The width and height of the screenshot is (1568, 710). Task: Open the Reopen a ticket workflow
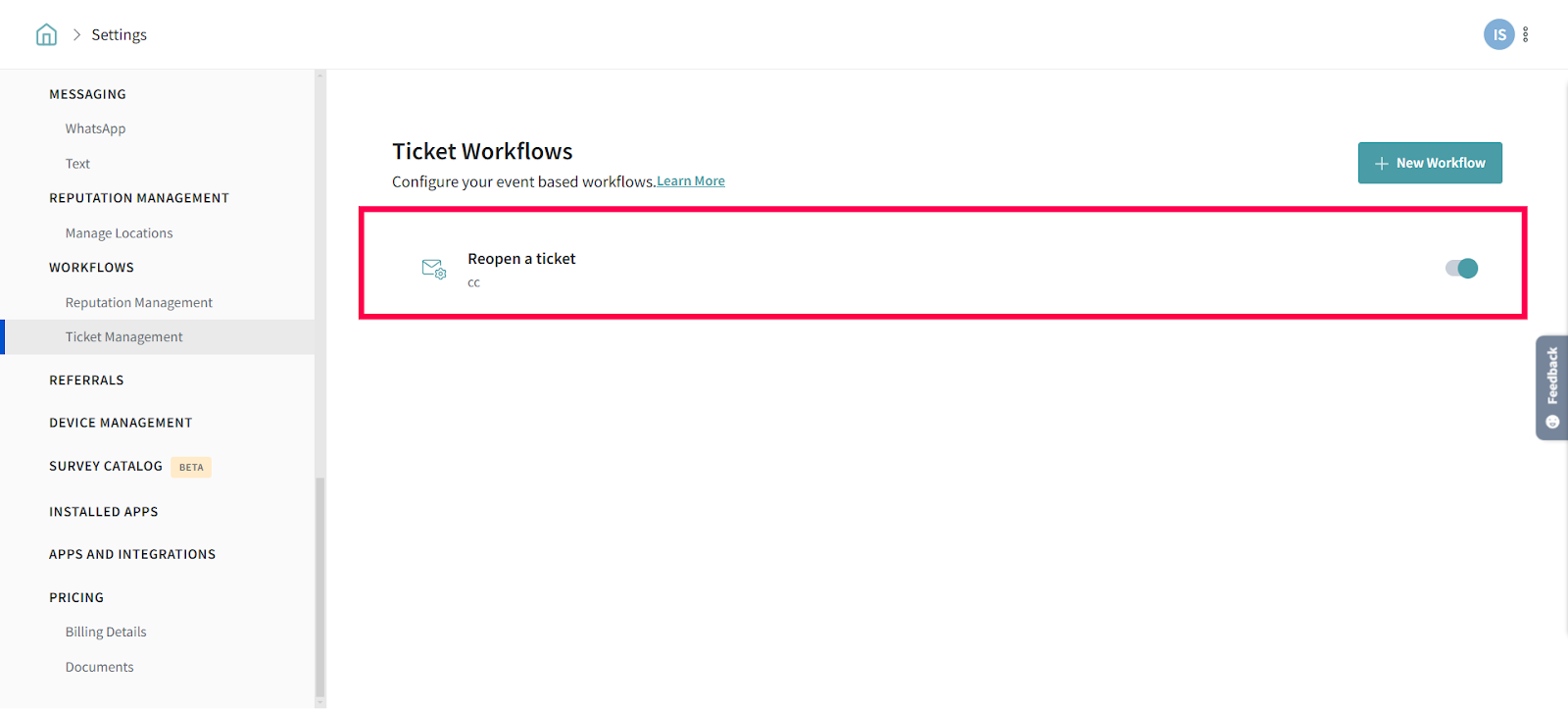coord(521,259)
